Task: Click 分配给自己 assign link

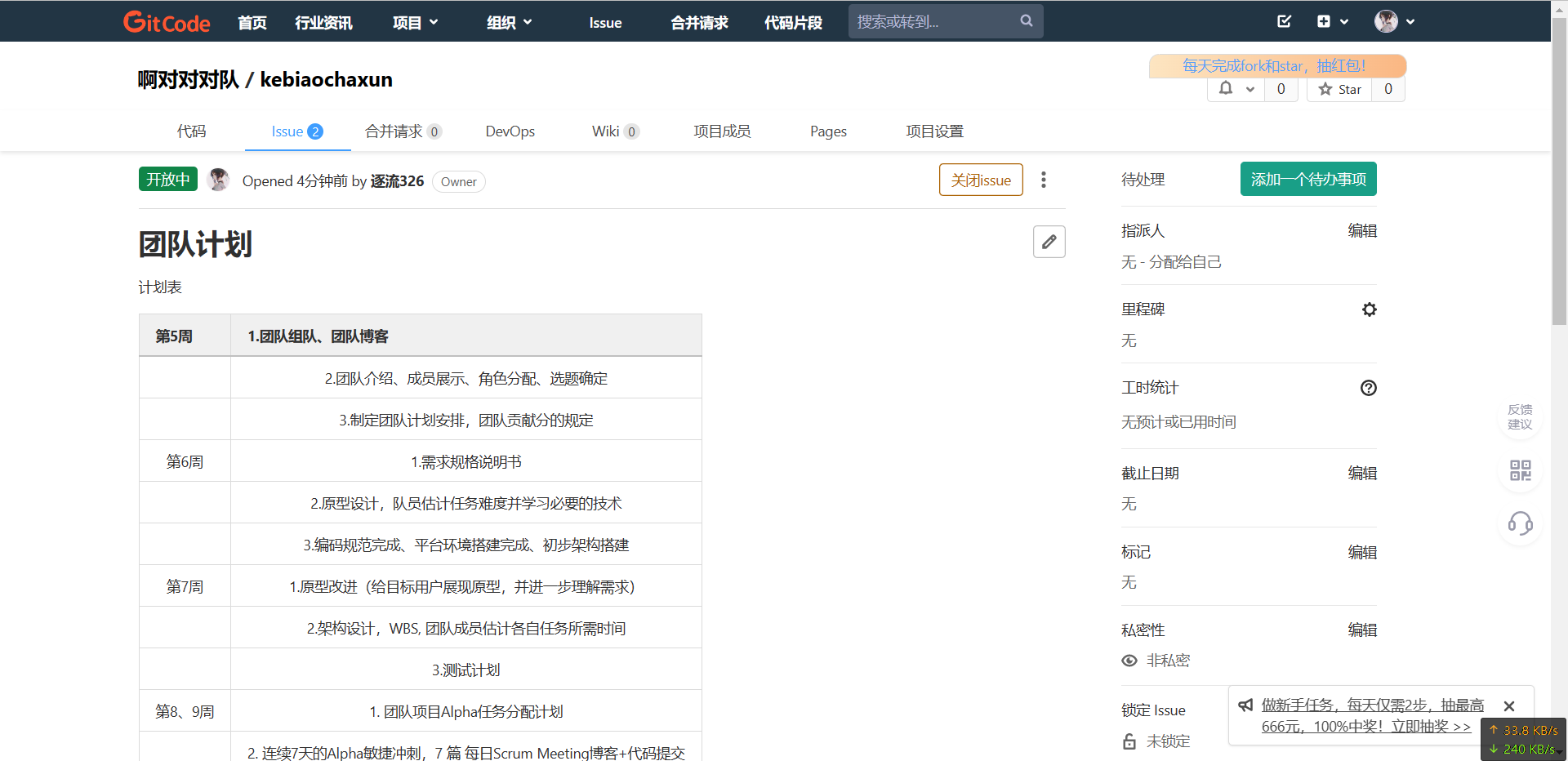Action: tap(1185, 262)
